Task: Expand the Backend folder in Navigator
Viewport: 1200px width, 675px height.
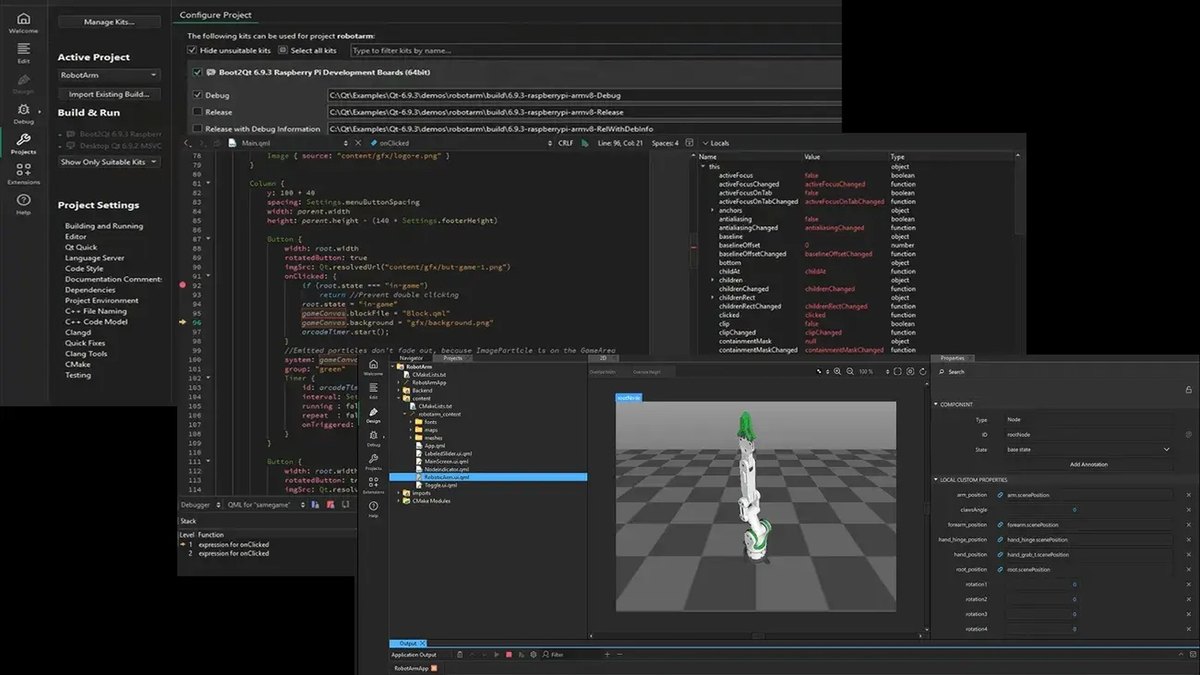Action: 399,390
